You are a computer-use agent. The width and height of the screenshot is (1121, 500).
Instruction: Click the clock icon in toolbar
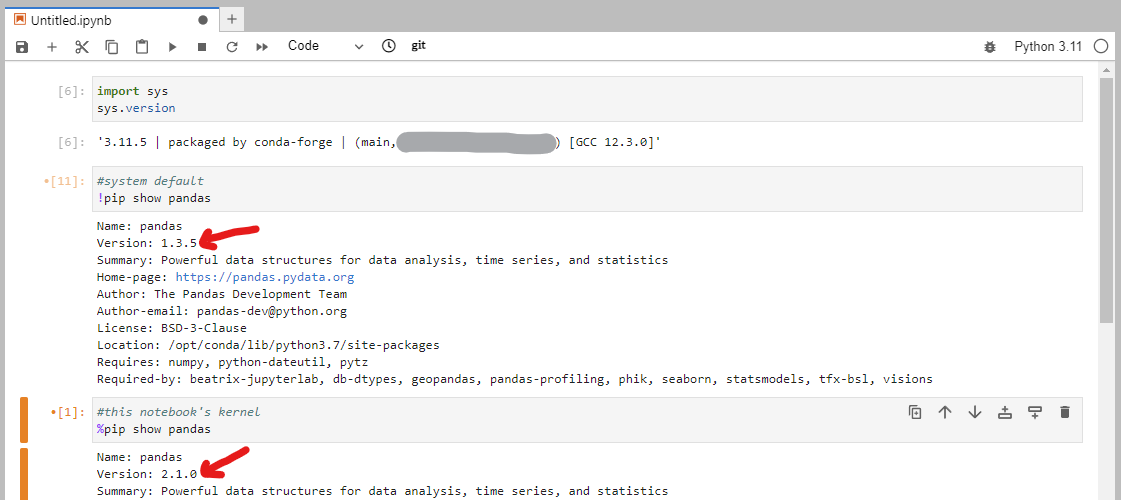point(388,46)
